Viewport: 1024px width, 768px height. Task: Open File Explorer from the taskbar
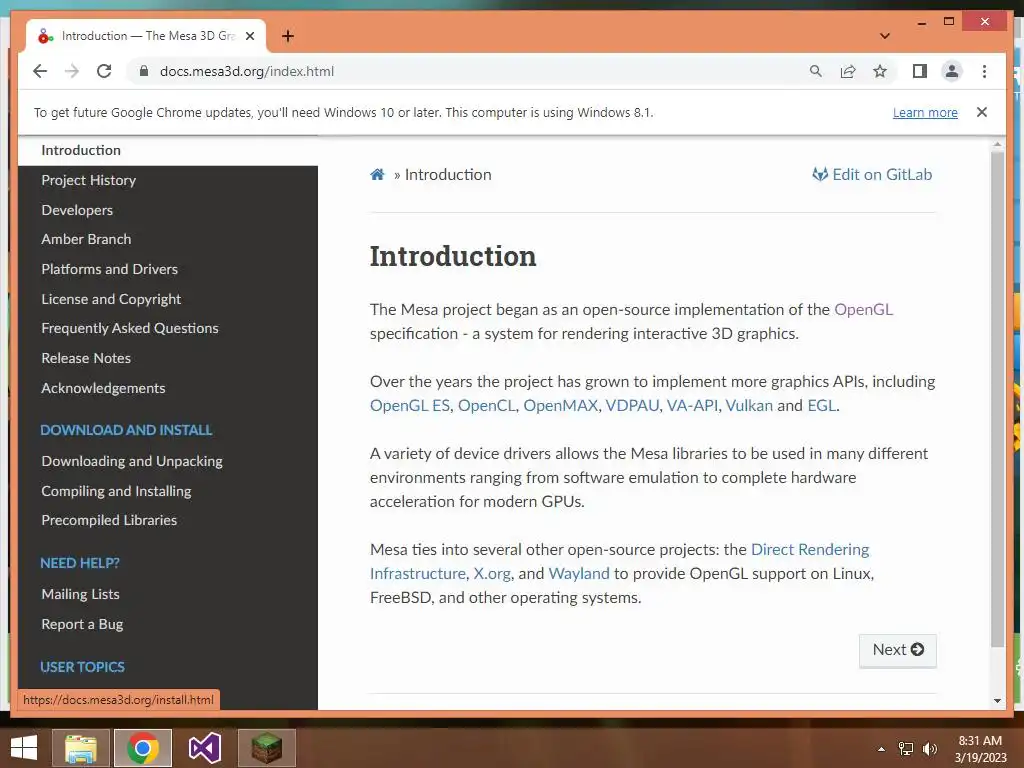(x=80, y=748)
